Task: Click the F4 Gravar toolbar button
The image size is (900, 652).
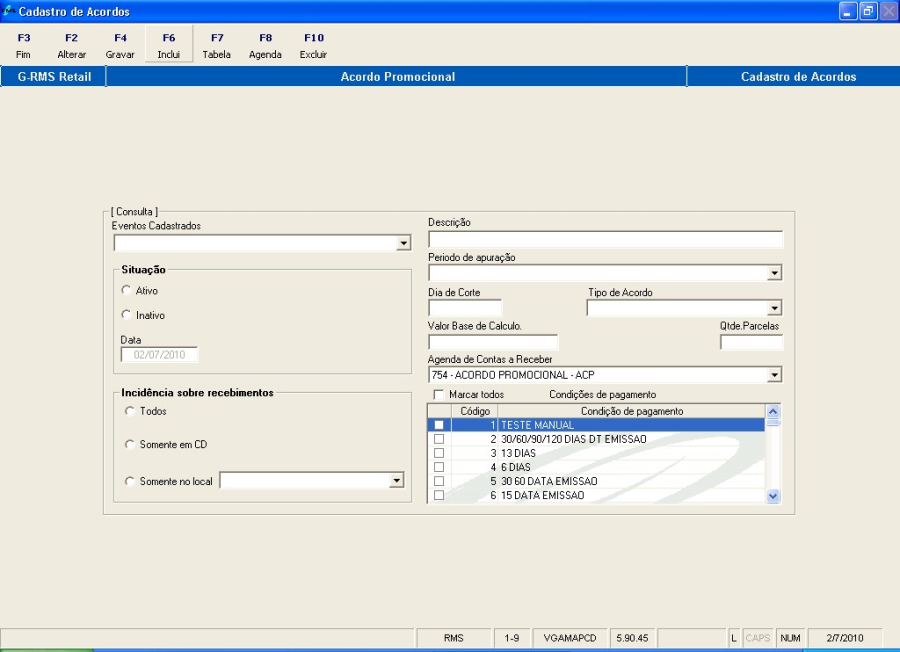Action: pos(120,45)
